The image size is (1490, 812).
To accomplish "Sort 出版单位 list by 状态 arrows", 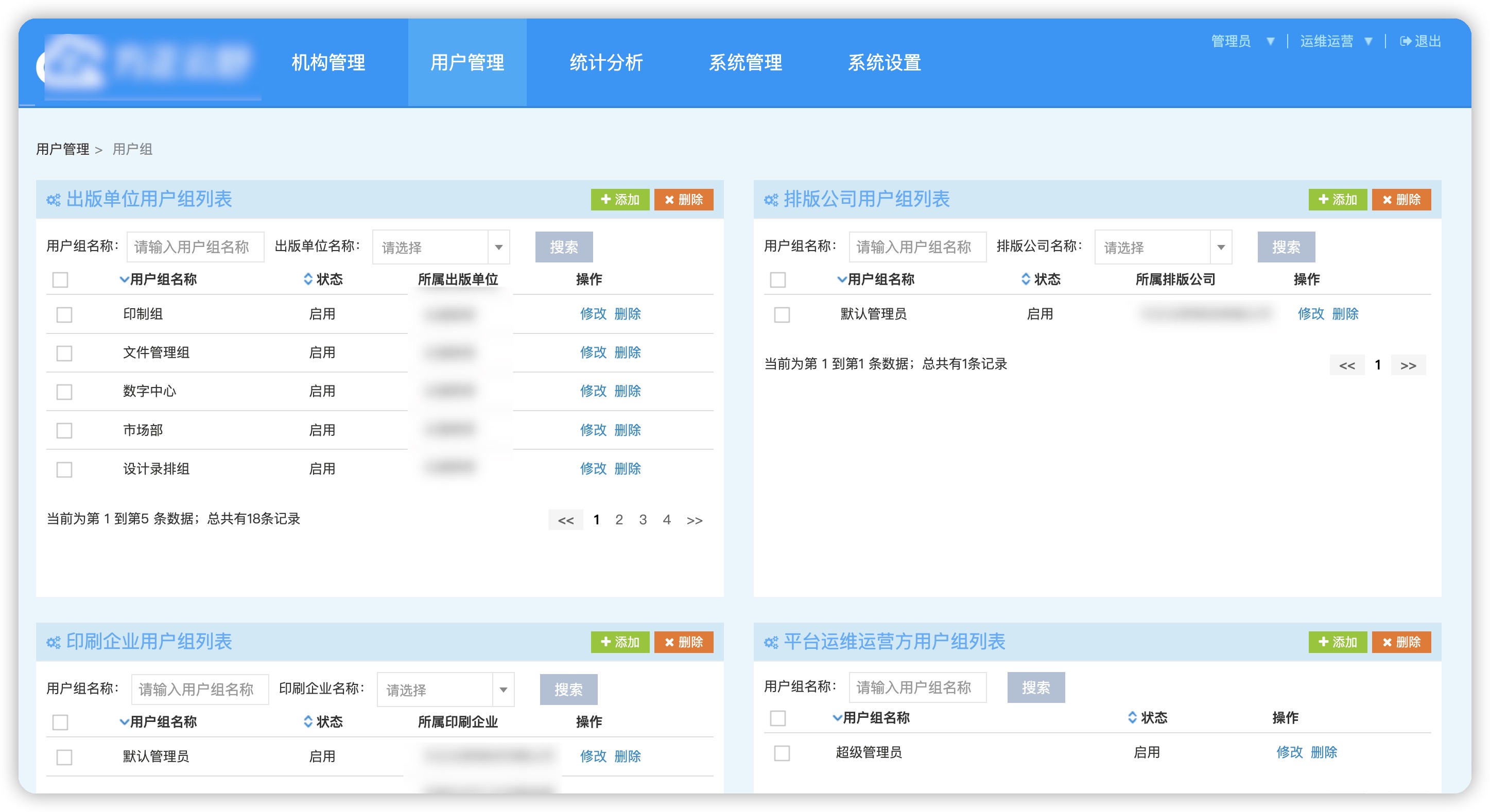I will (x=308, y=279).
